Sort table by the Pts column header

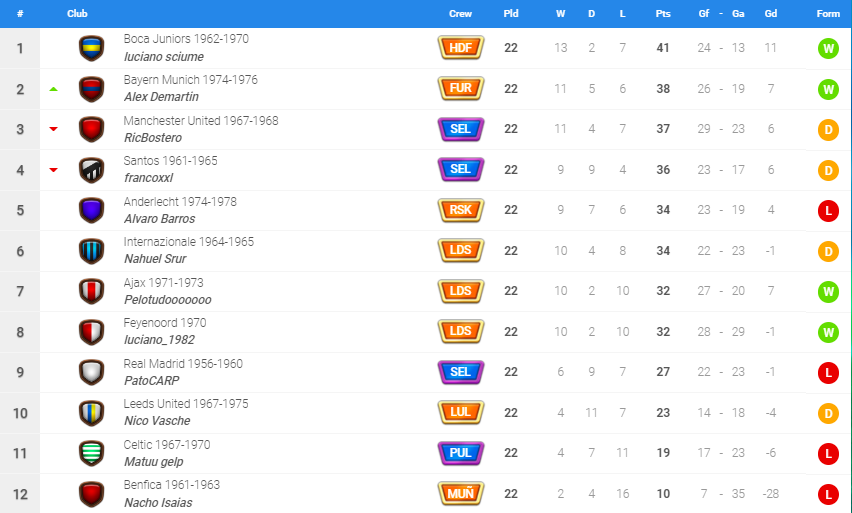click(x=663, y=14)
